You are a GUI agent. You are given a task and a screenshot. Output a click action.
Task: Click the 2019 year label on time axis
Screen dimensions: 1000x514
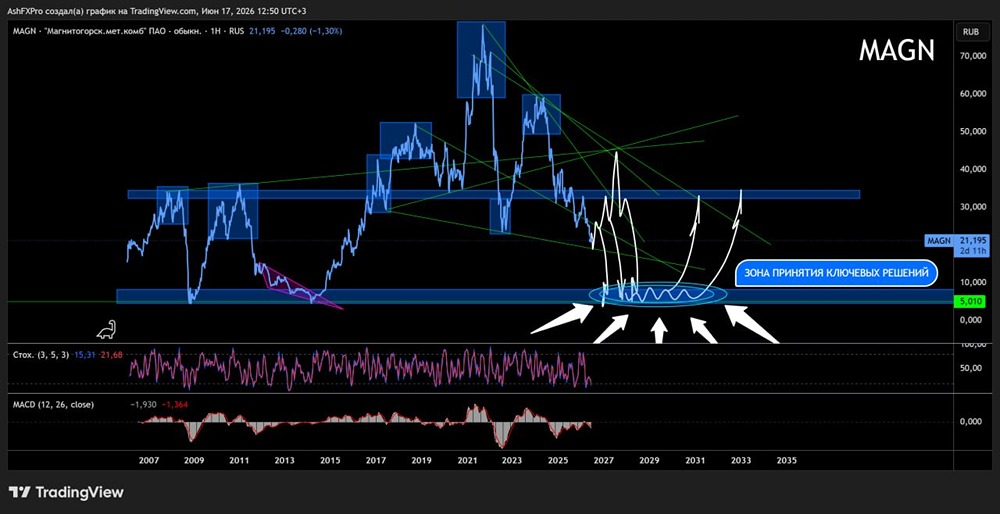pyautogui.click(x=421, y=460)
